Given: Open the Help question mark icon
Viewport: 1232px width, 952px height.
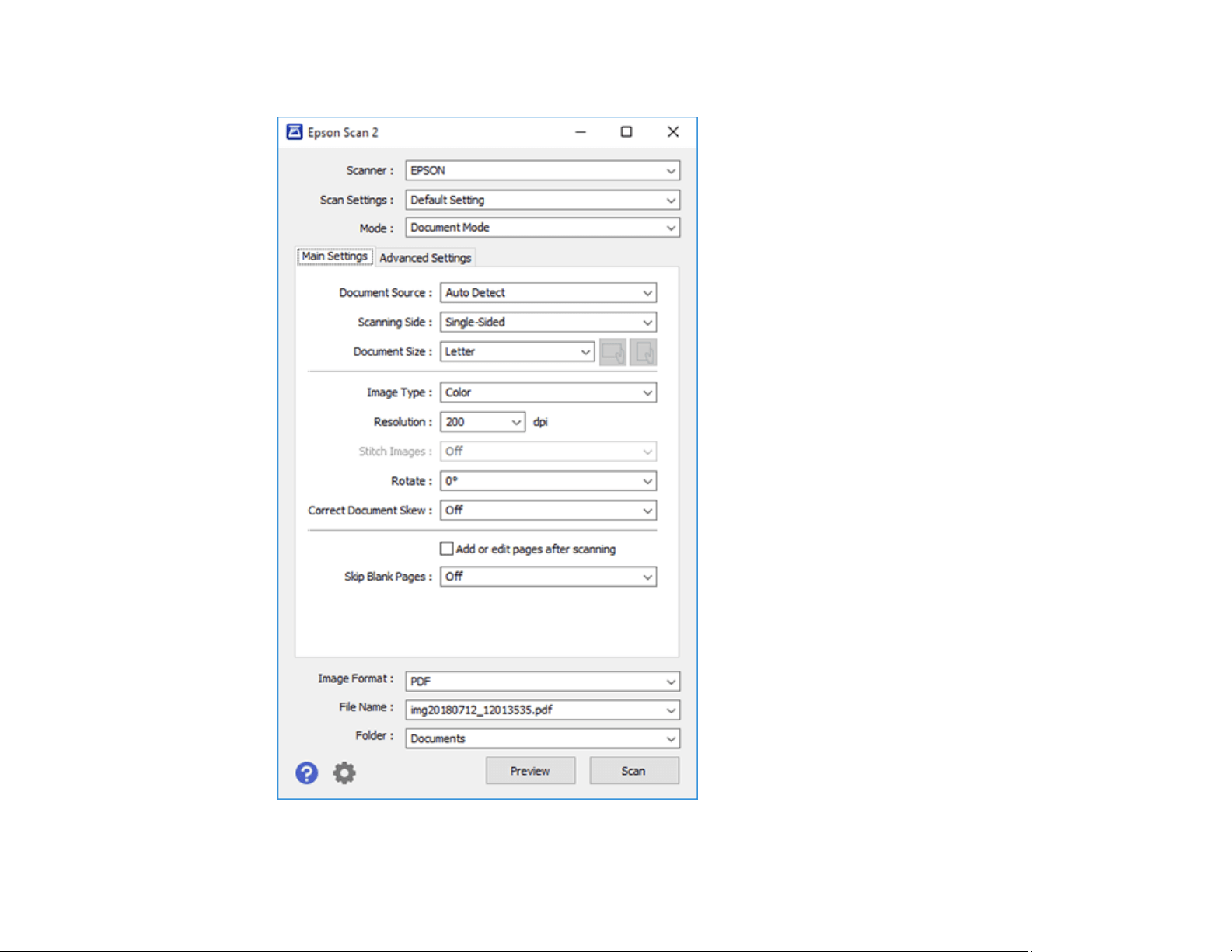Looking at the screenshot, I should tap(306, 772).
